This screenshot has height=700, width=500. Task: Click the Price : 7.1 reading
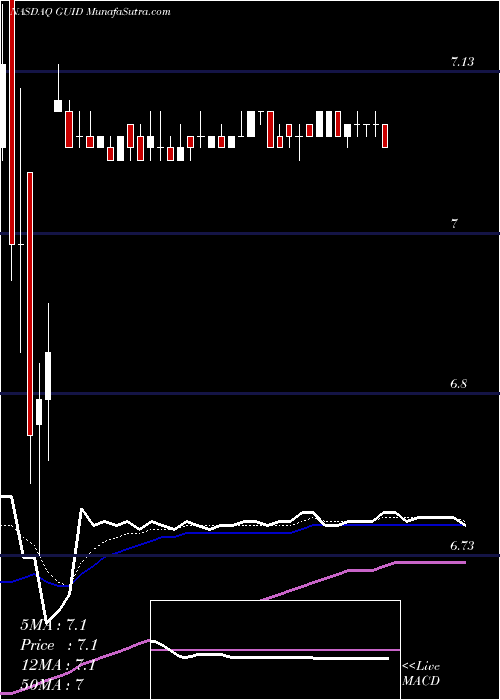(x=59, y=645)
